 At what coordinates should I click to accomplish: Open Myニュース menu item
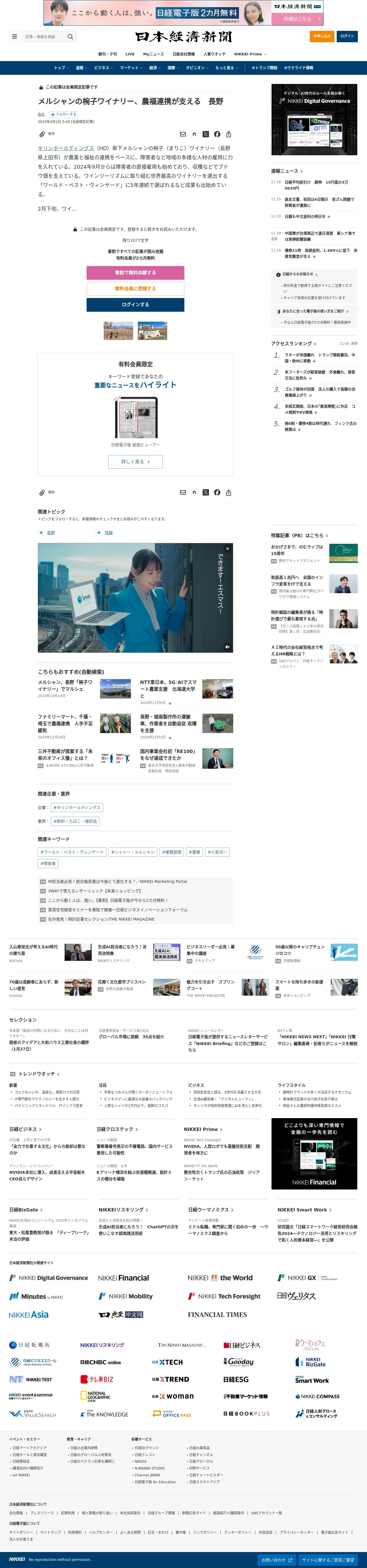click(153, 54)
